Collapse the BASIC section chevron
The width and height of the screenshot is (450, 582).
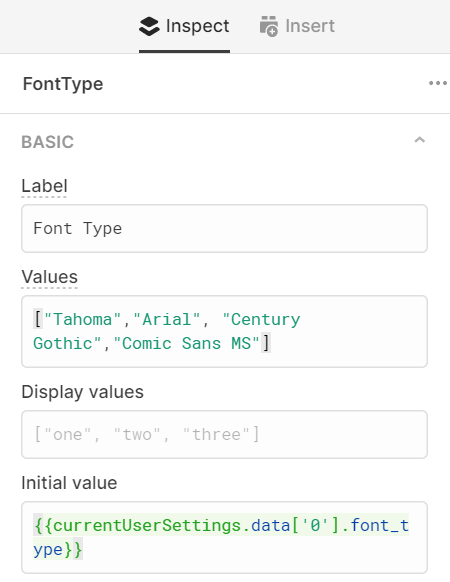(x=420, y=140)
